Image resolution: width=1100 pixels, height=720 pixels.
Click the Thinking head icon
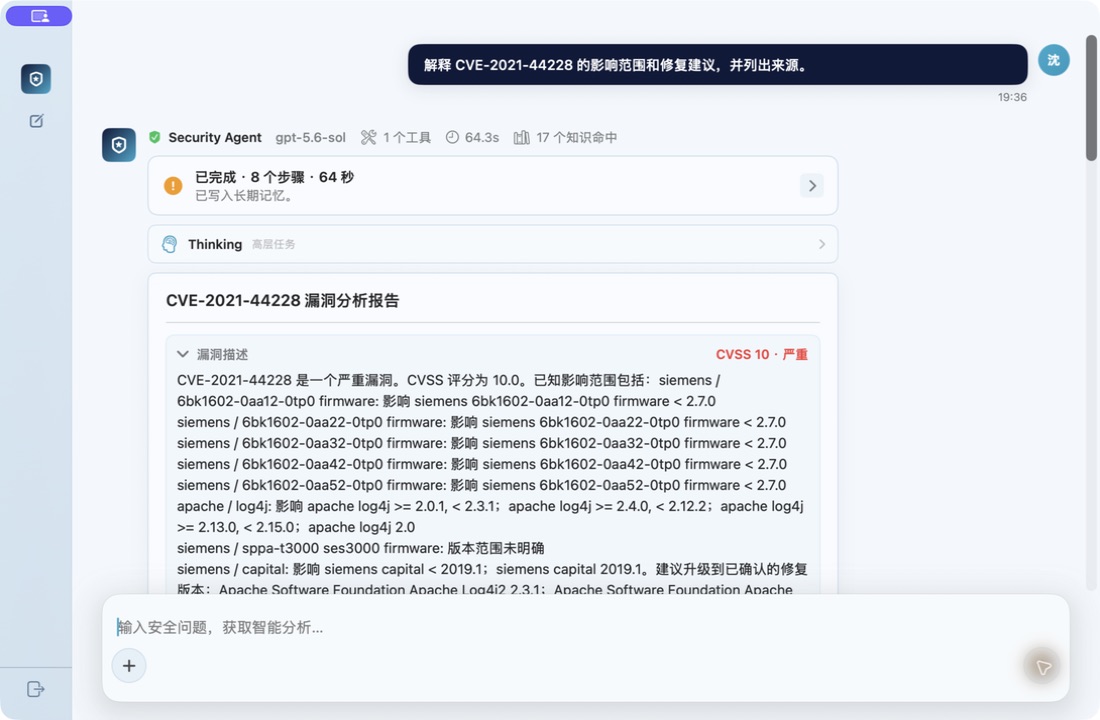(x=170, y=244)
